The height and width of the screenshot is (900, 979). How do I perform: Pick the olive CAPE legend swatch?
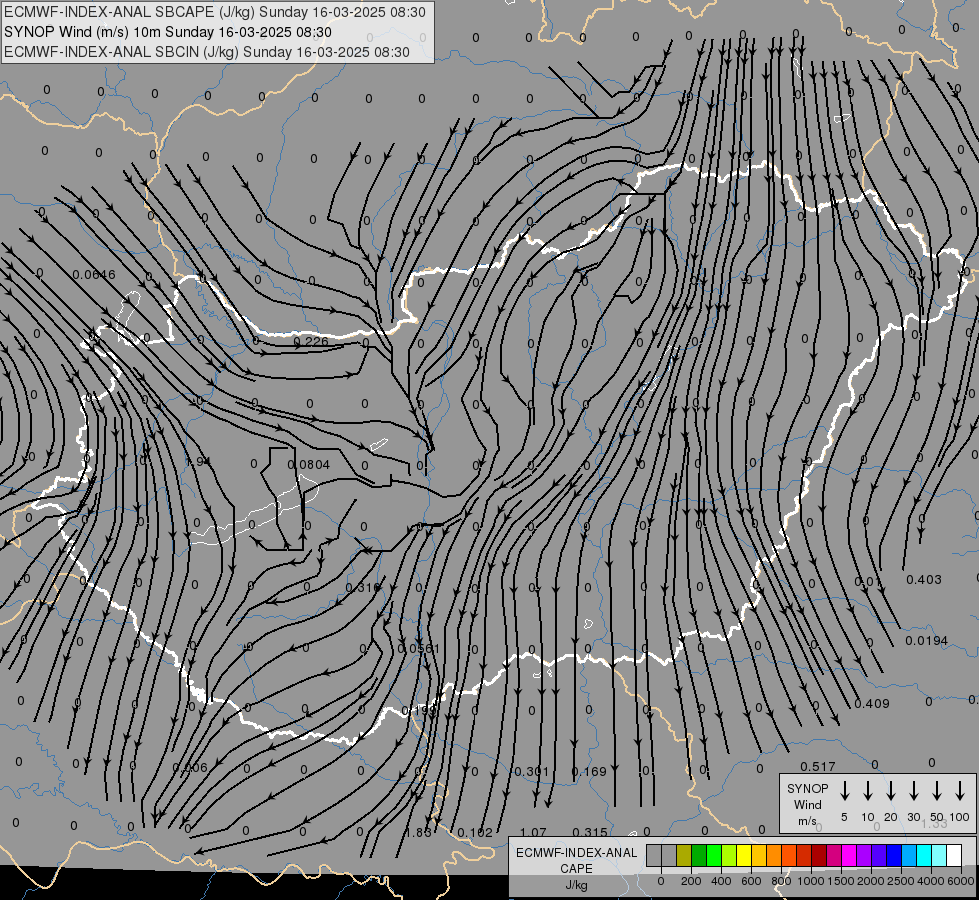(x=684, y=855)
